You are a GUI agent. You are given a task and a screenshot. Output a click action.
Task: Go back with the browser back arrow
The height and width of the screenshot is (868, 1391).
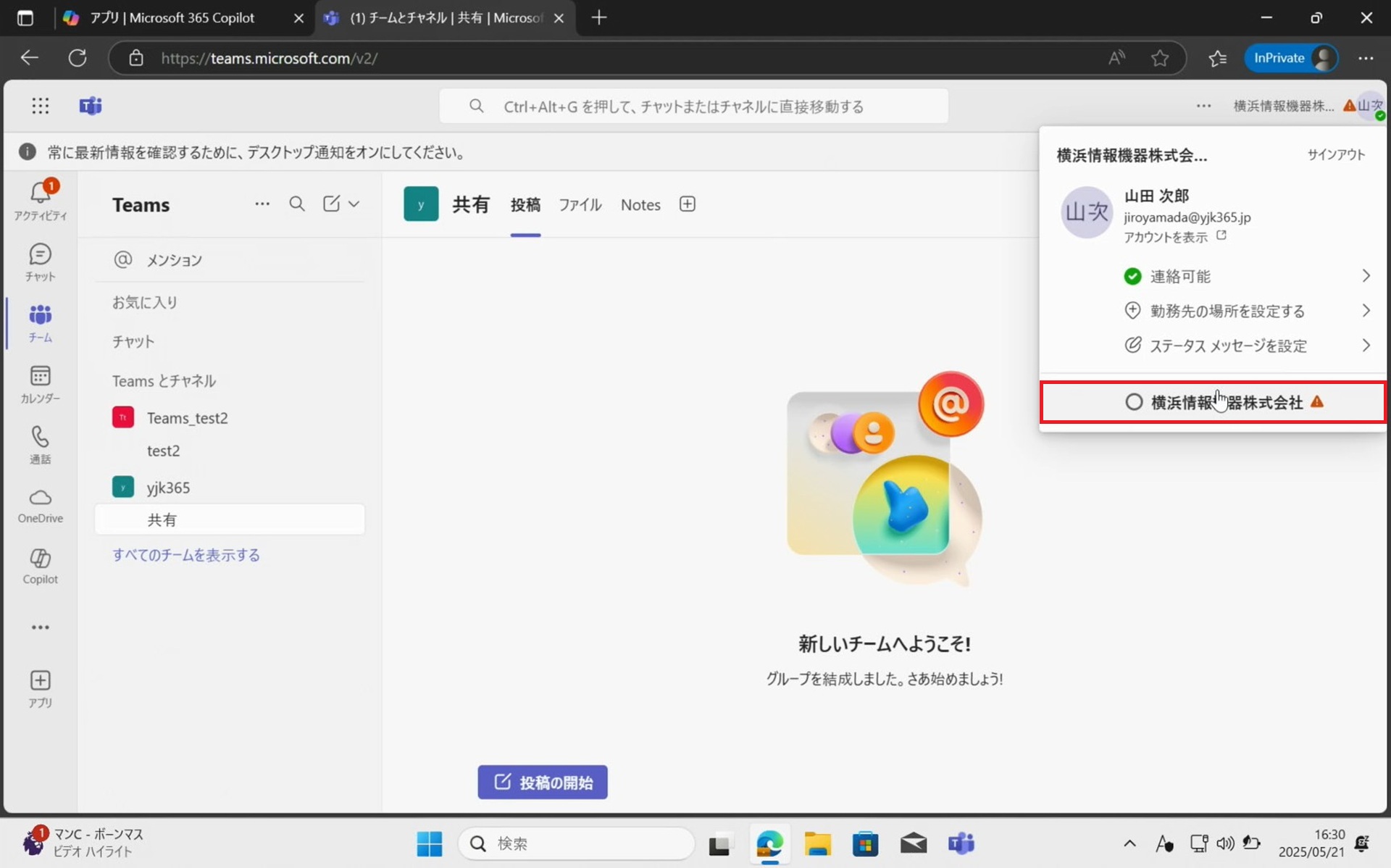click(29, 58)
